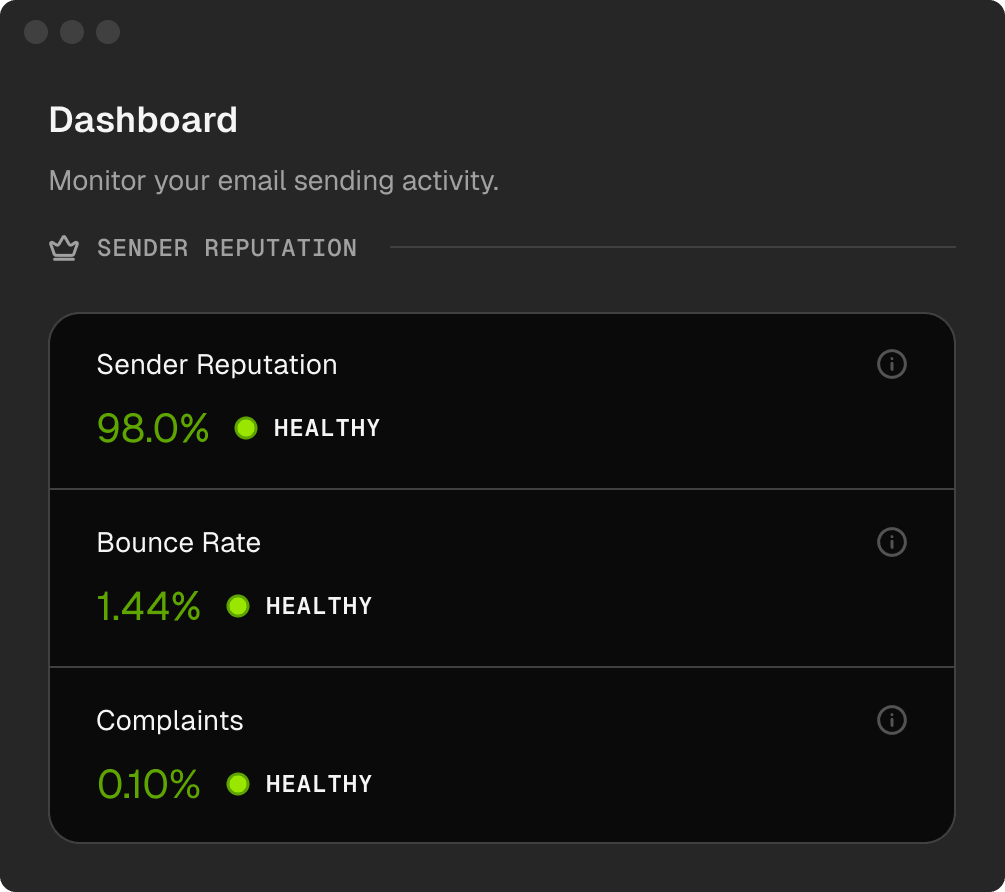Open the Bounce Rate info icon
The width and height of the screenshot is (1005, 892).
tap(891, 542)
